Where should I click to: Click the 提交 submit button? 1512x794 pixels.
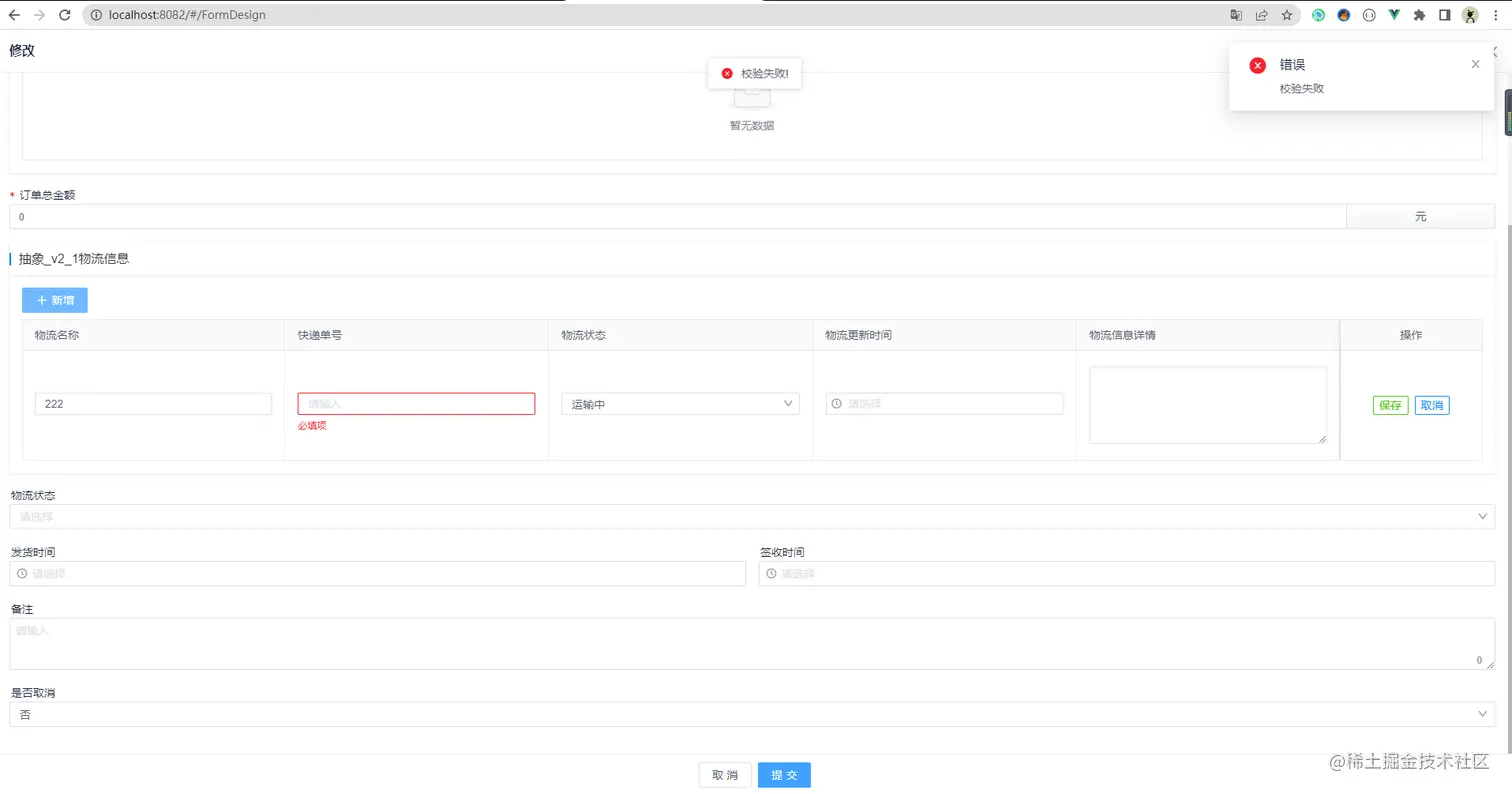coord(784,775)
